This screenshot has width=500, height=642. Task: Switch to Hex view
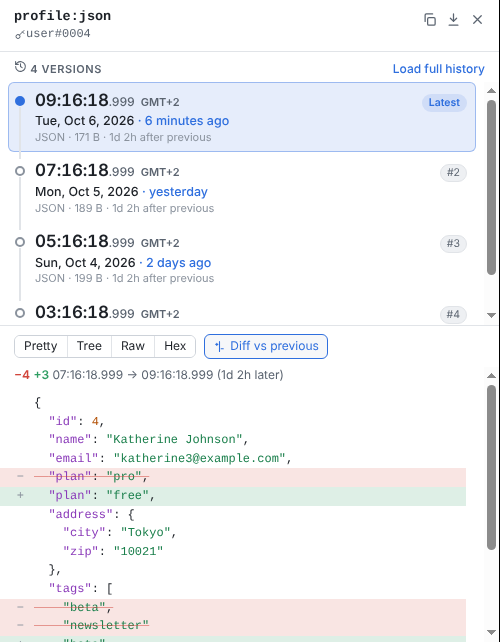(175, 346)
